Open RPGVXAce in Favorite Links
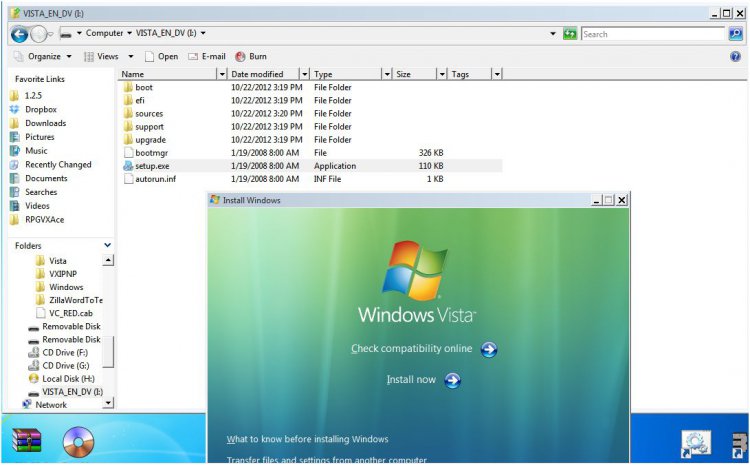The image size is (750, 465). tap(37, 220)
